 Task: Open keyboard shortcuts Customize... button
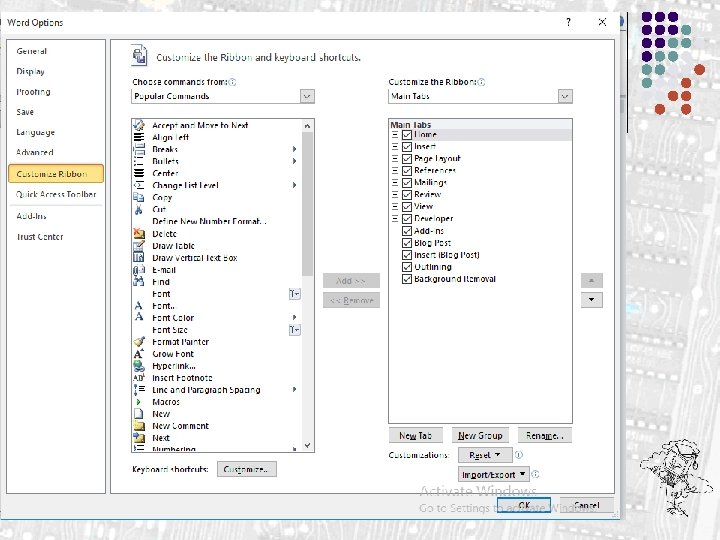pyautogui.click(x=247, y=469)
